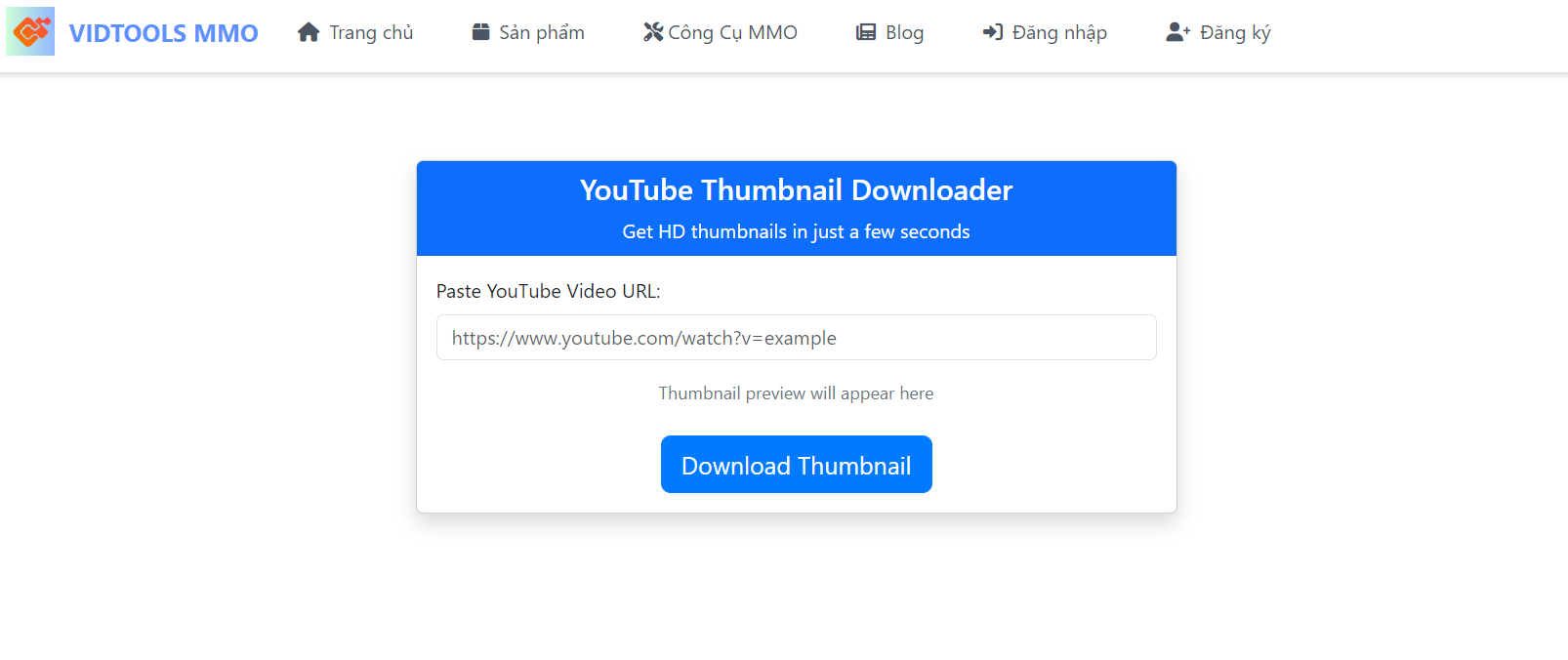The width and height of the screenshot is (1568, 660).
Task: Click the newspaper icon beside Blog
Action: (x=866, y=32)
